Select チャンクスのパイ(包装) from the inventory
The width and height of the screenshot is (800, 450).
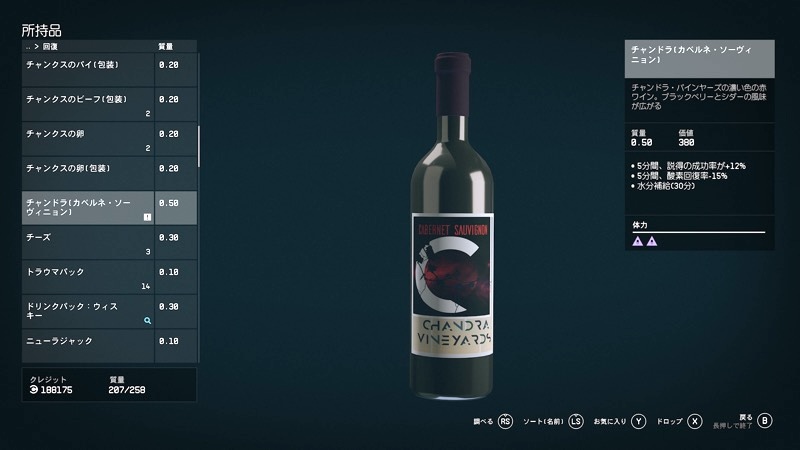[x=109, y=70]
